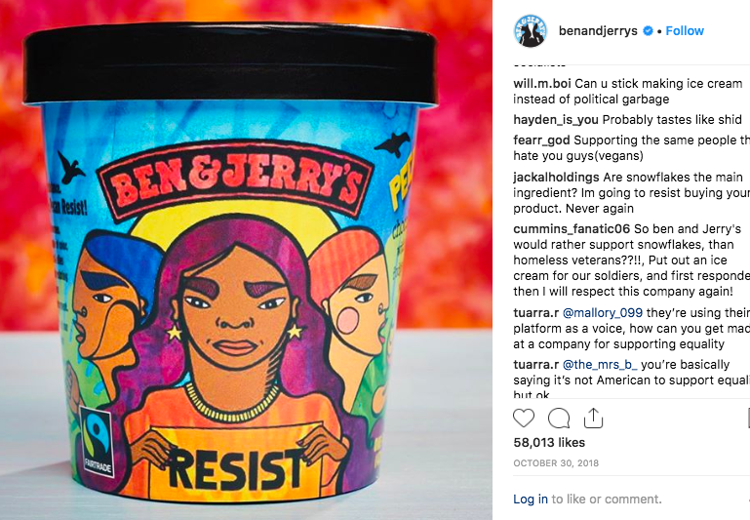The width and height of the screenshot is (750, 520).
Task: Open the October 30, 2018 timestamp
Action: tap(556, 463)
